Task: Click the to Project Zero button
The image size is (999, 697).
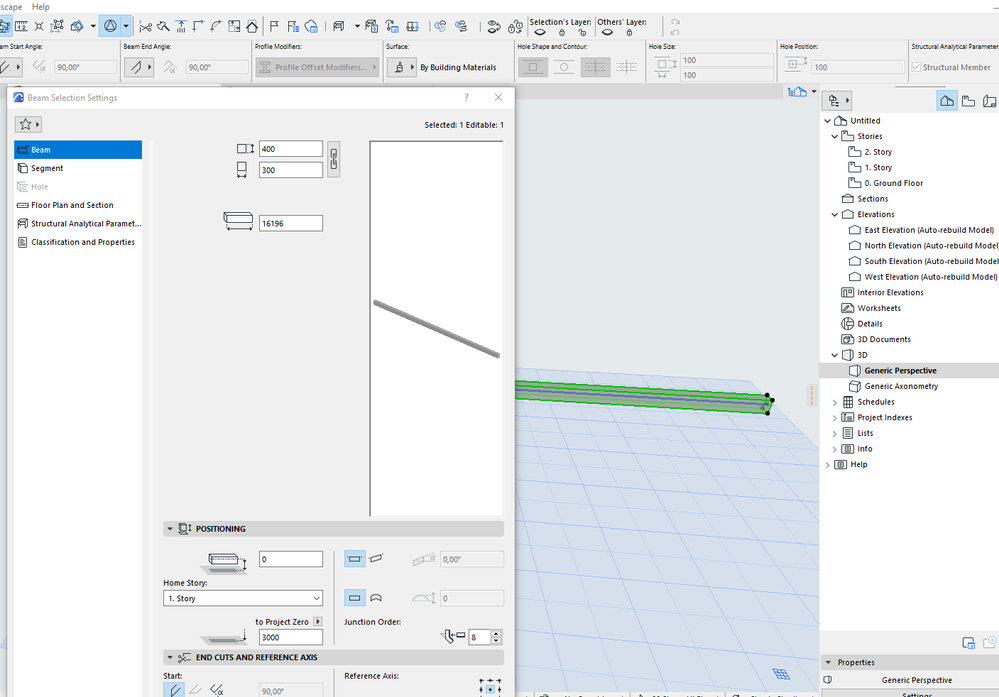Action: pos(283,621)
